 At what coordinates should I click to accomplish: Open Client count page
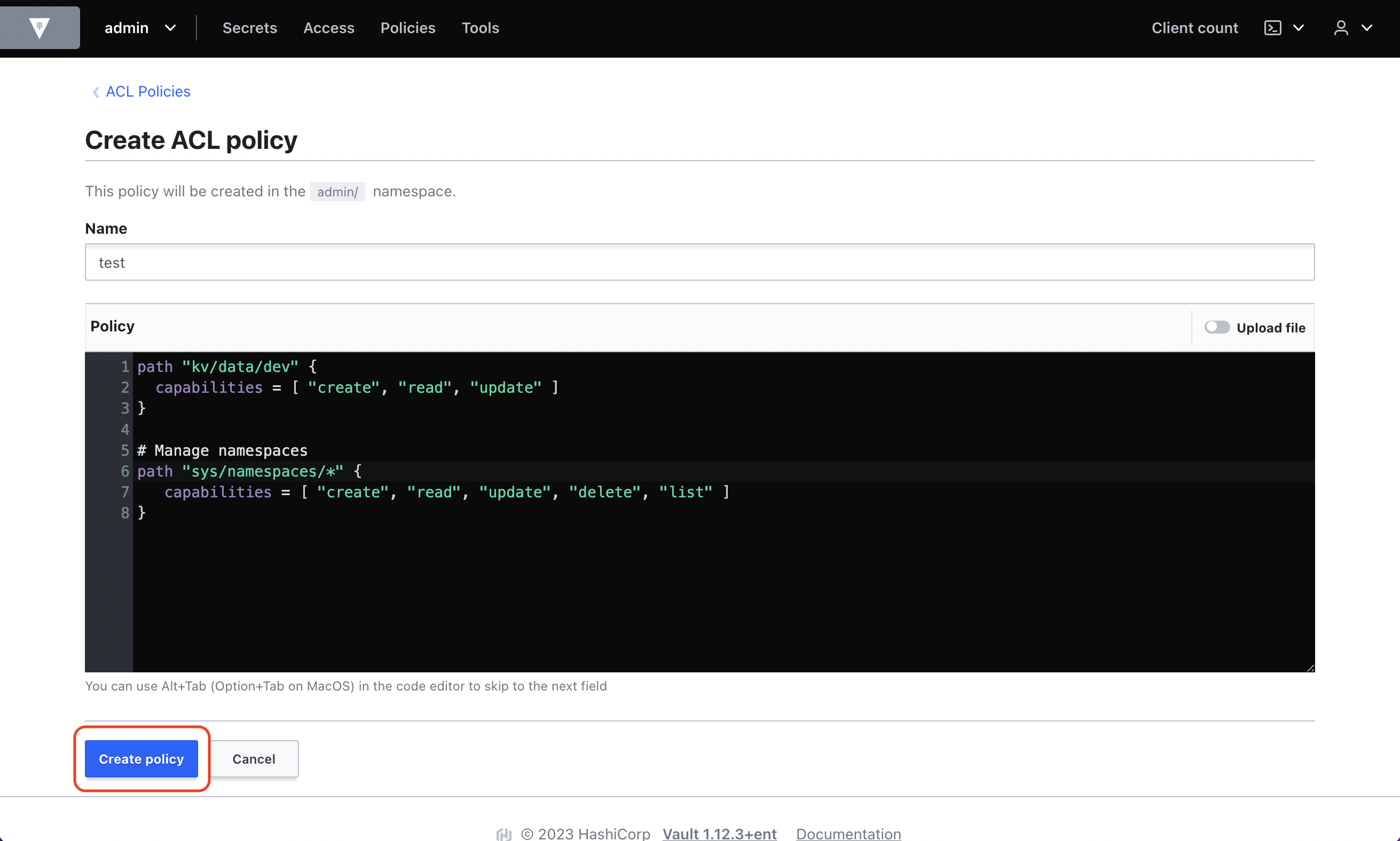(1194, 28)
